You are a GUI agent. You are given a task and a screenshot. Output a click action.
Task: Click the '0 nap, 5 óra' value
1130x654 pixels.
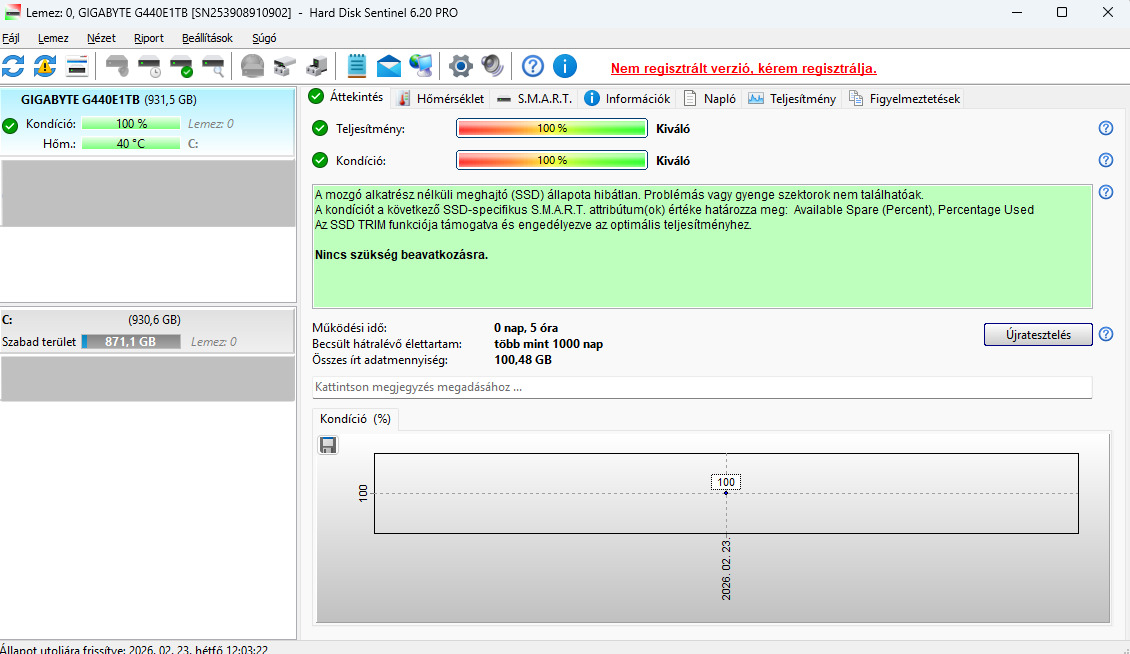click(x=526, y=328)
